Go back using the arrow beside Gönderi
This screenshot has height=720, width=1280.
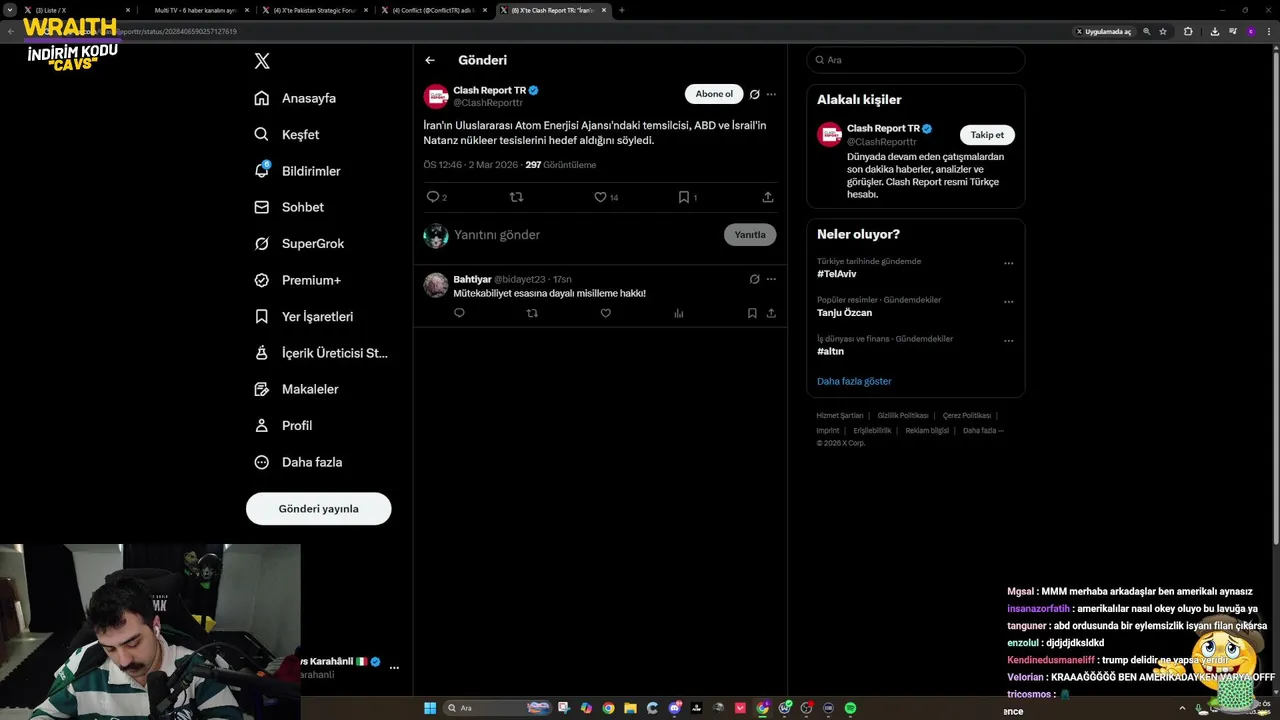(430, 60)
